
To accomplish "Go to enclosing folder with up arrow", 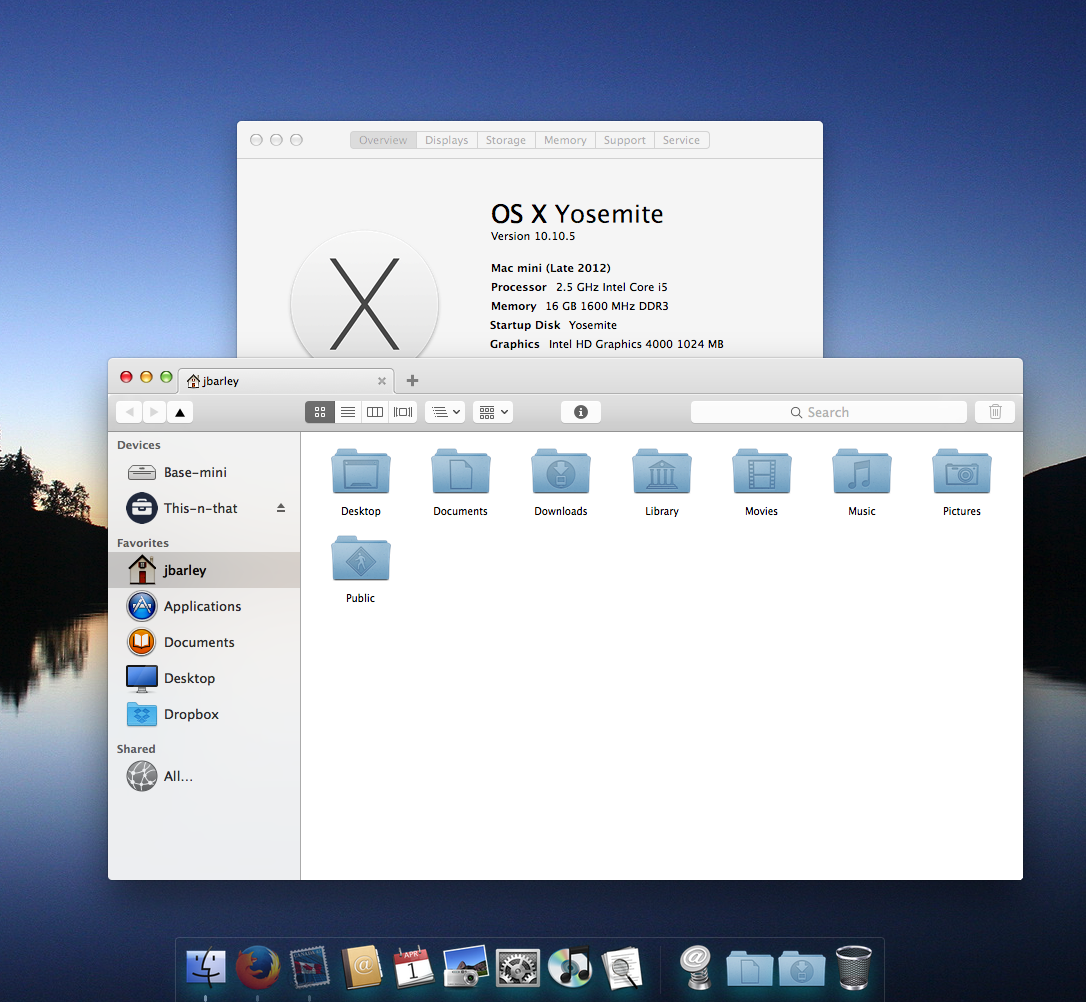I will (180, 412).
